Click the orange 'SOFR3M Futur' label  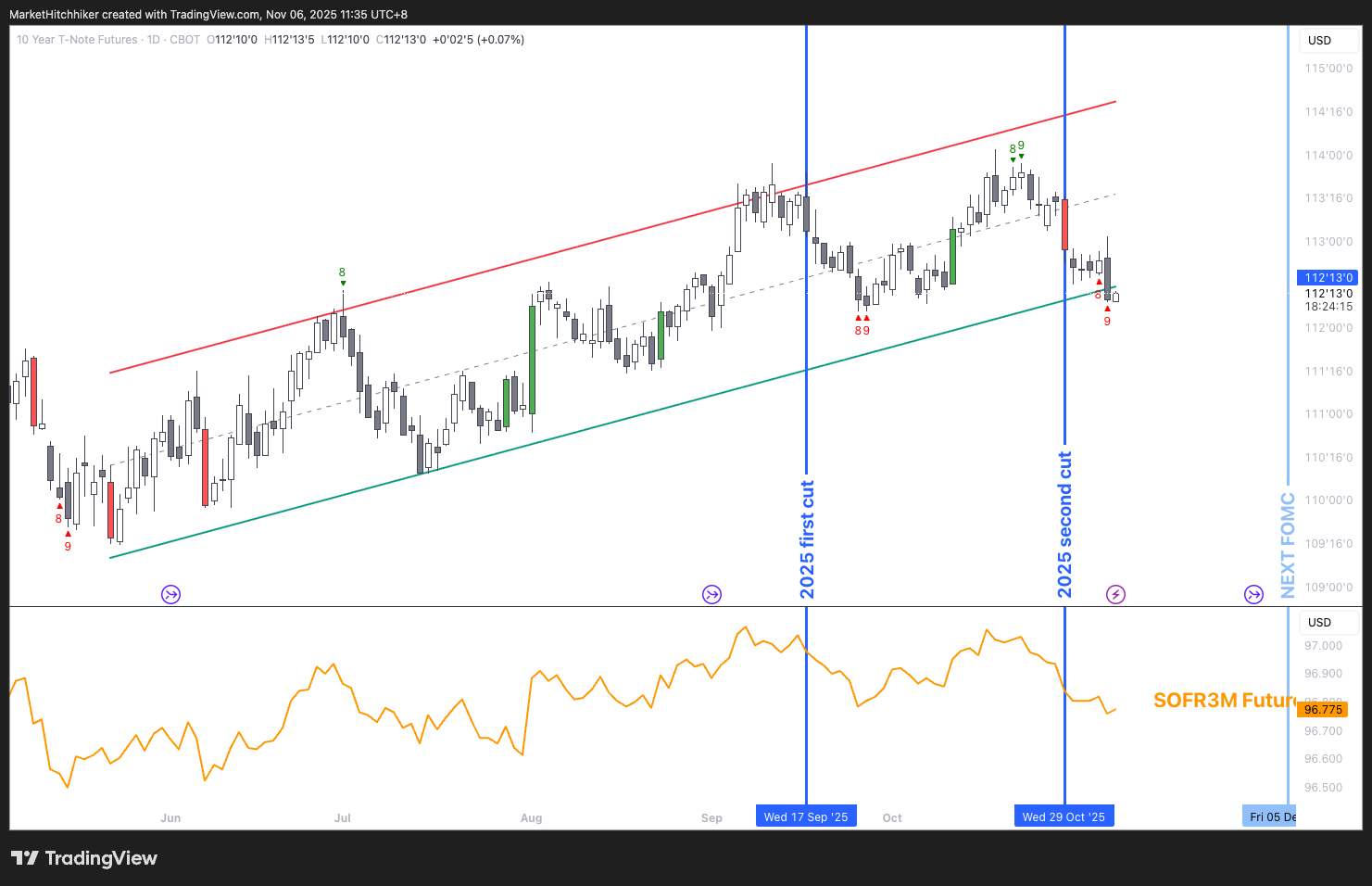(1224, 701)
